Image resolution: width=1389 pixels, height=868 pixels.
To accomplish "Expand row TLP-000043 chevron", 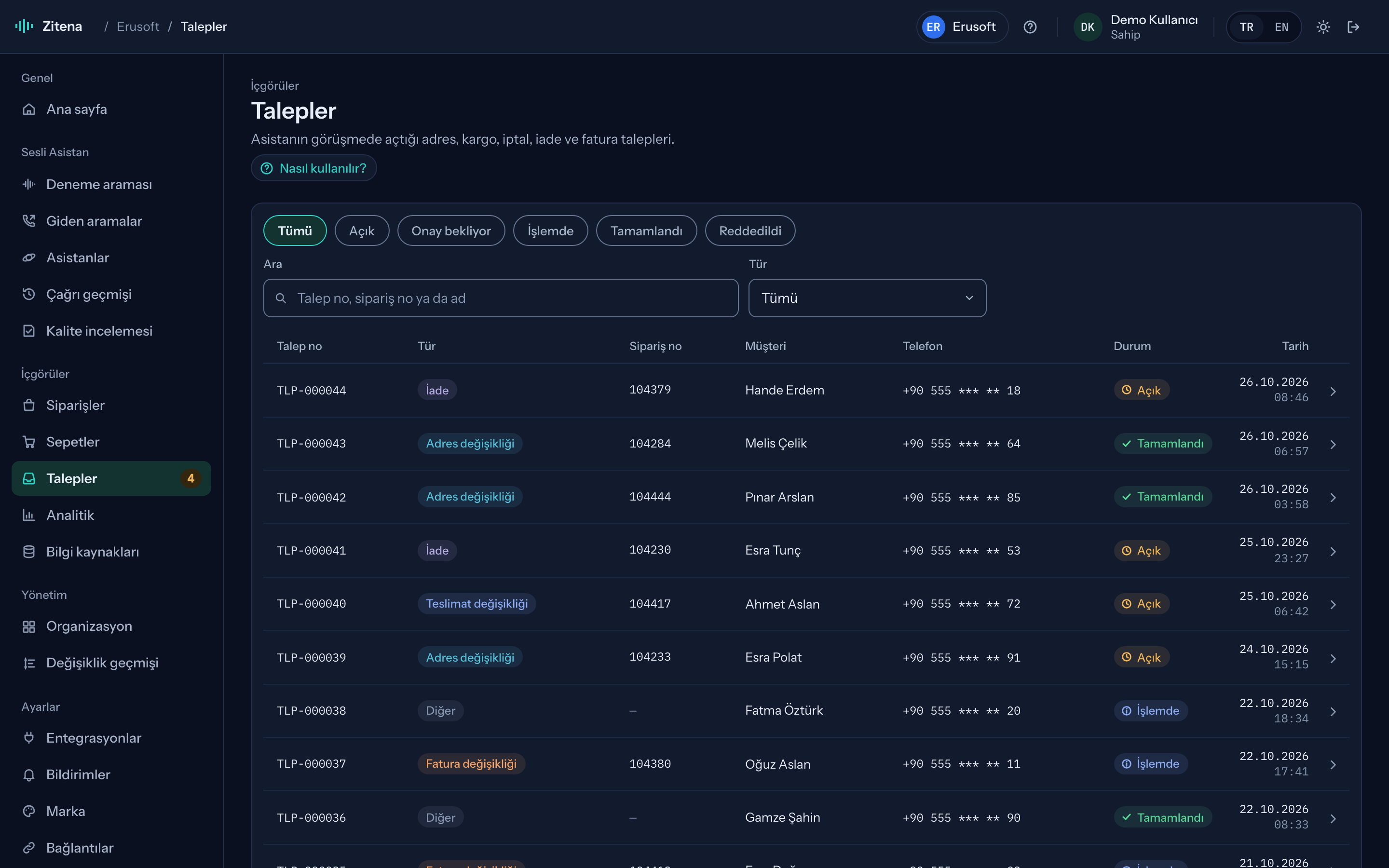I will tap(1333, 444).
